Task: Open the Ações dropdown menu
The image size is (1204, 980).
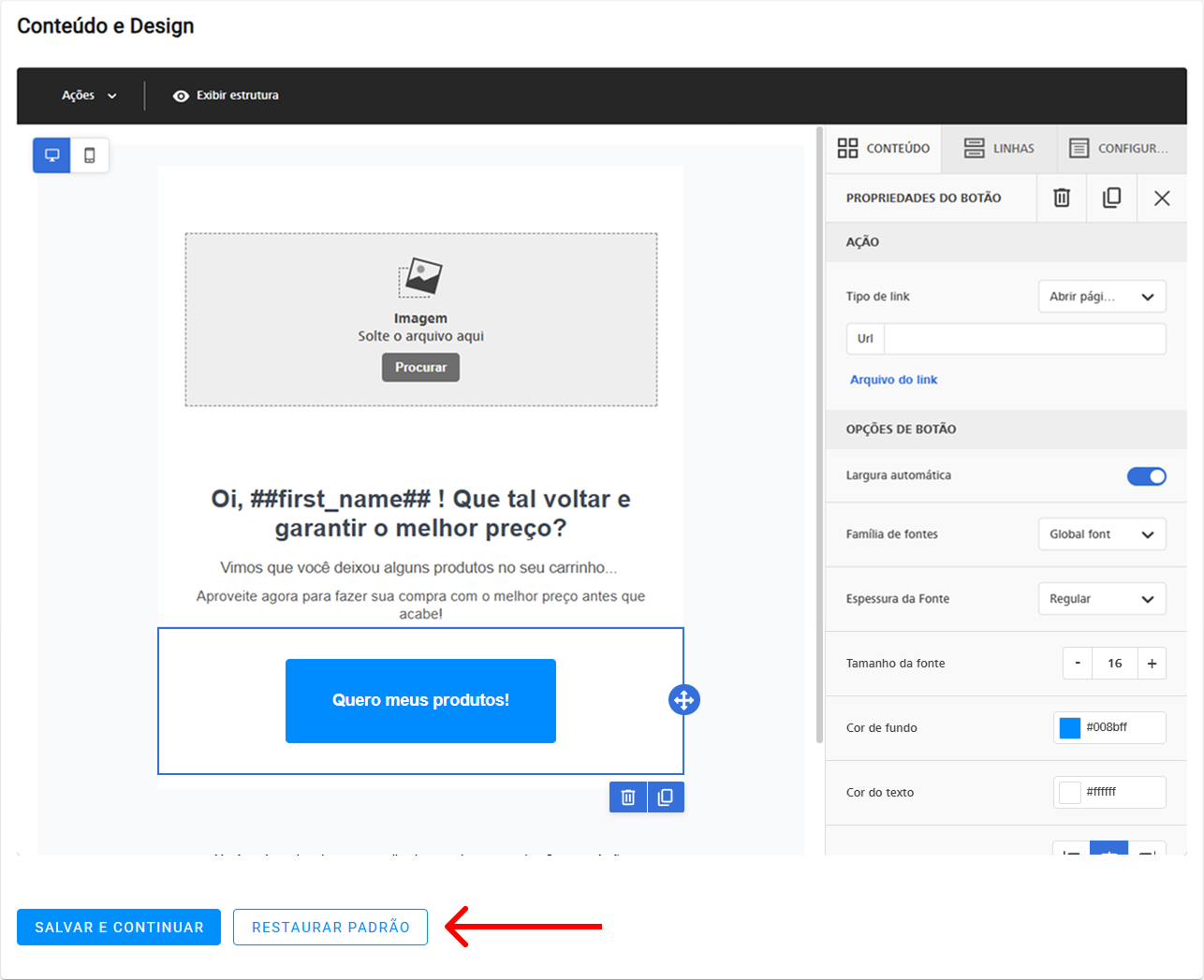Action: click(89, 95)
